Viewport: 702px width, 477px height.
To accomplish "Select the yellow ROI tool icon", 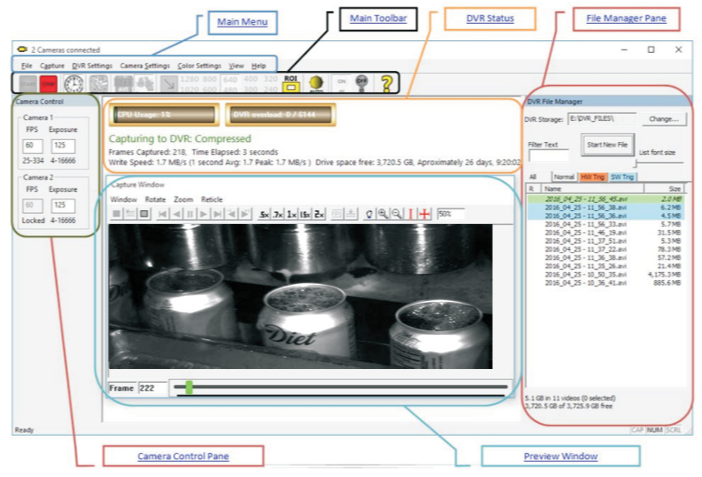I will (x=292, y=85).
